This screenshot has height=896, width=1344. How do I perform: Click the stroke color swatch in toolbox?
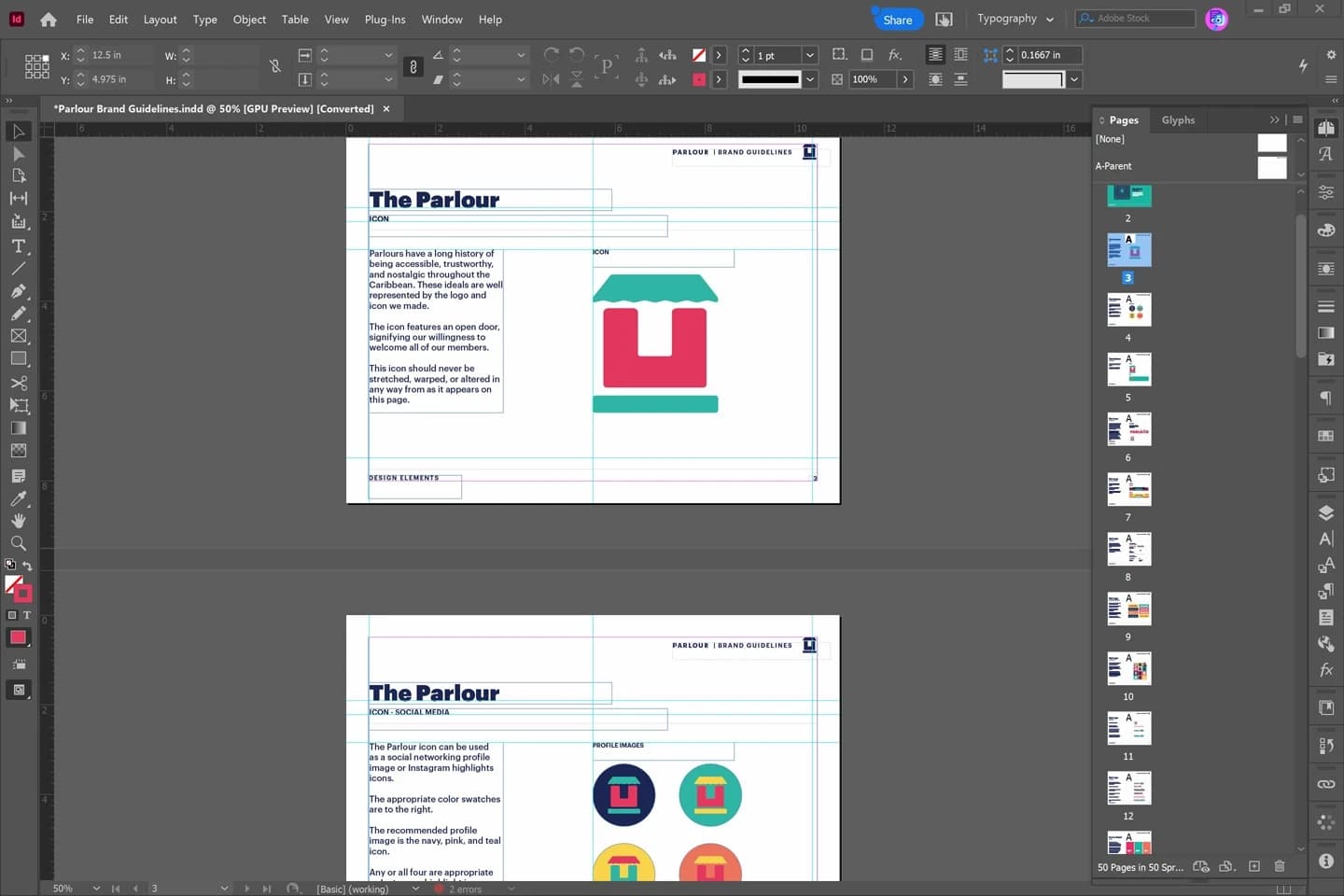pyautogui.click(x=21, y=592)
